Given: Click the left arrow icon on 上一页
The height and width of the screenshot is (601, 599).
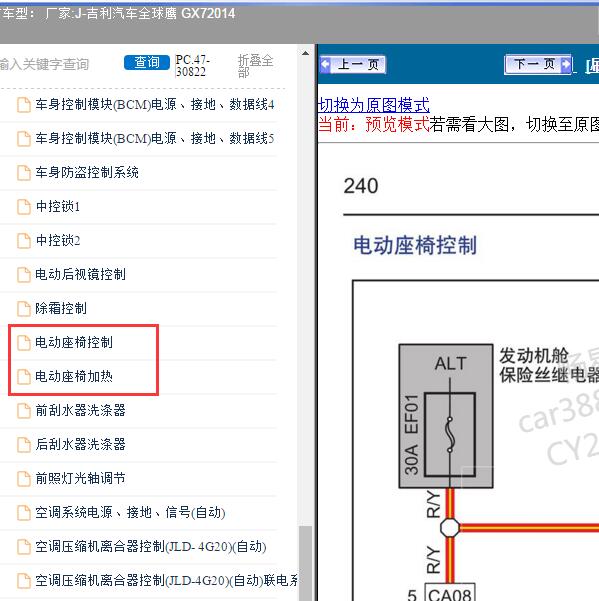Looking at the screenshot, I should [x=325, y=64].
